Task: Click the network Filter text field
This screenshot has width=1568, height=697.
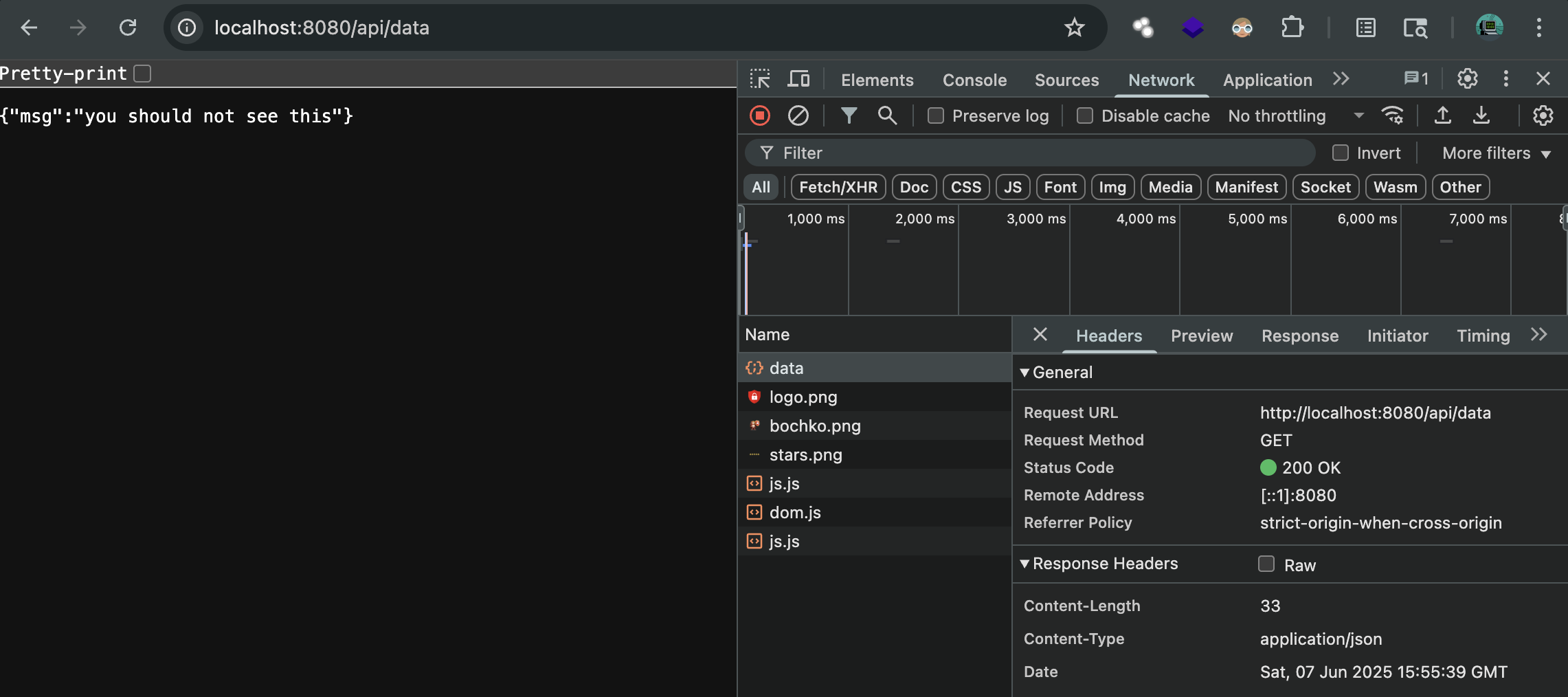Action: [x=1029, y=153]
